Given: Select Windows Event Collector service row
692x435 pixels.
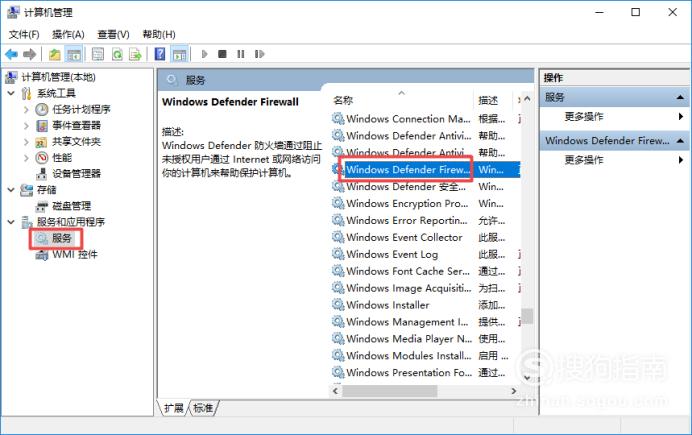Looking at the screenshot, I should coord(425,237).
